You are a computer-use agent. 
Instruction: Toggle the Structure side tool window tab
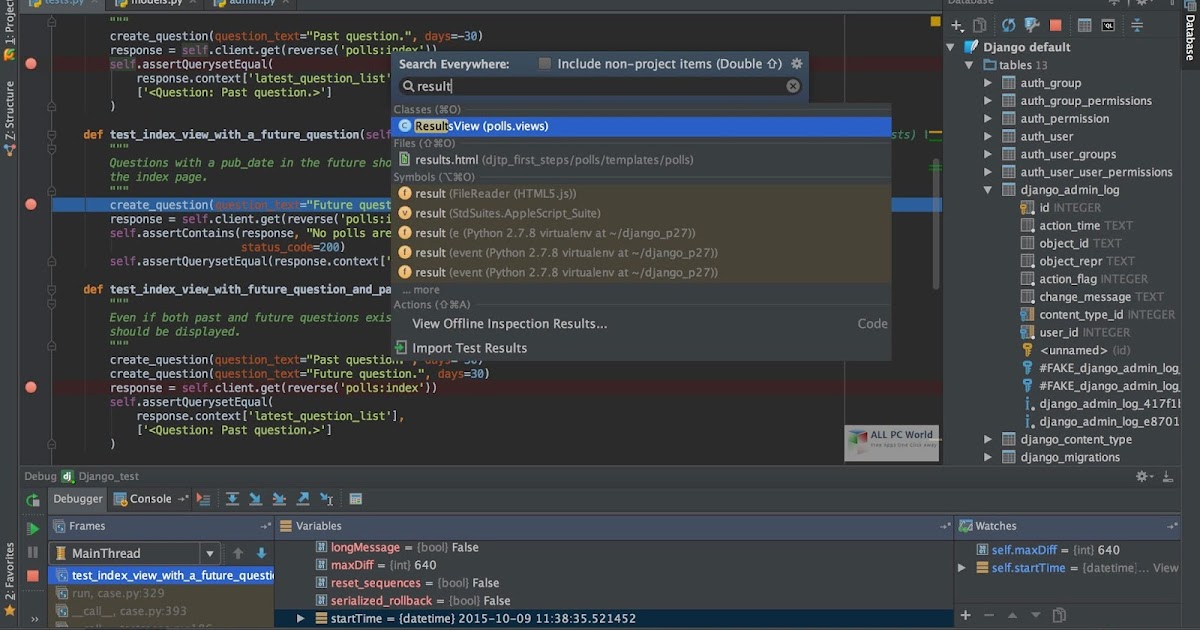click(9, 118)
